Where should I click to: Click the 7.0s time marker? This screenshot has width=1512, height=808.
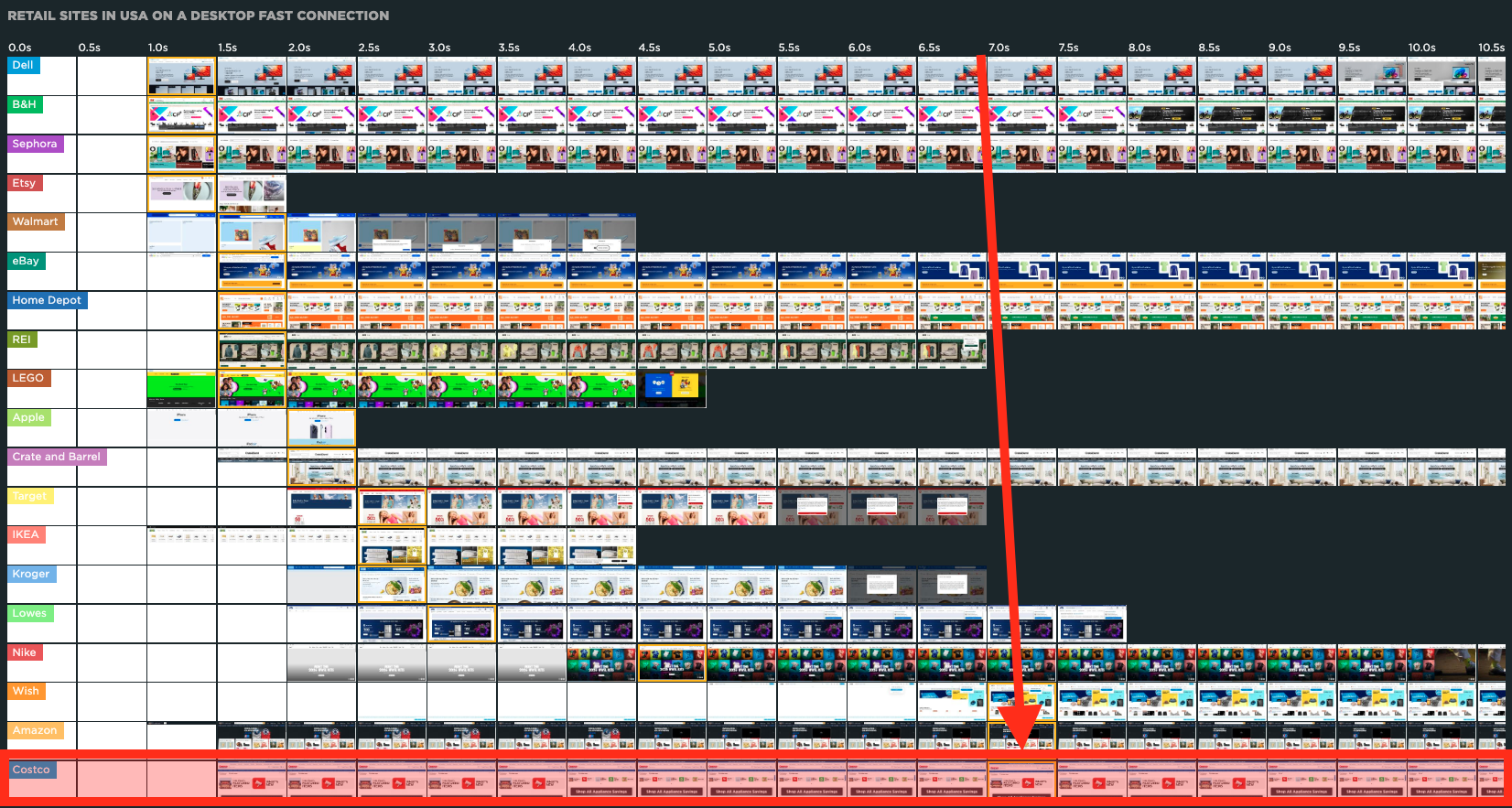999,48
